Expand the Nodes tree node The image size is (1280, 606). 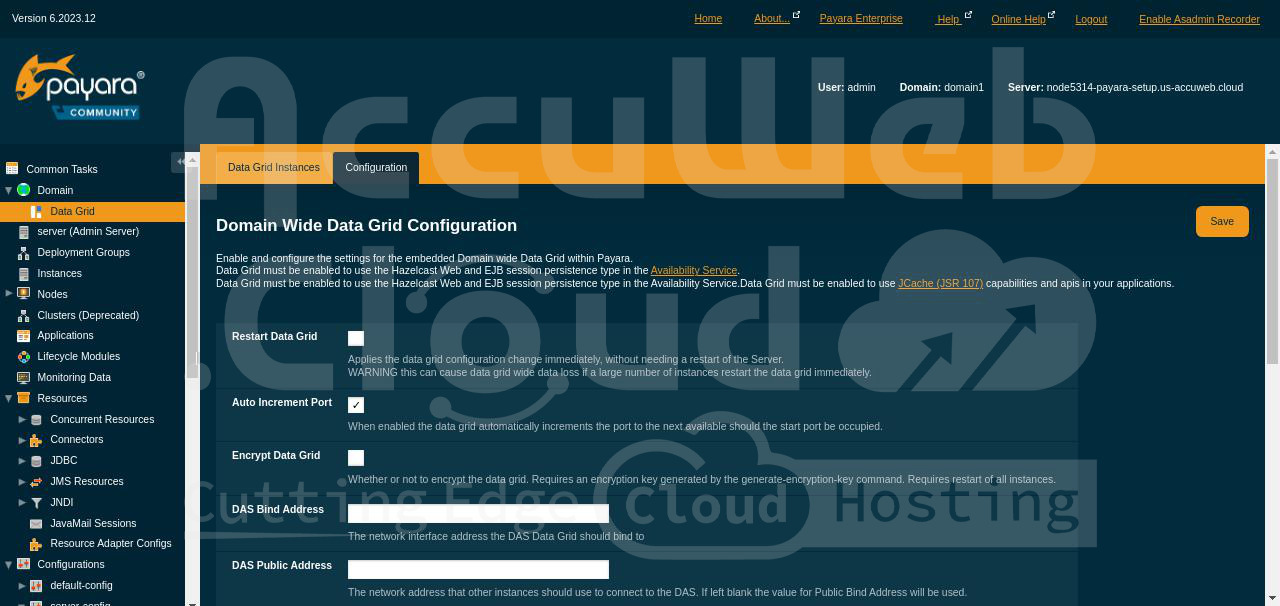coord(9,294)
